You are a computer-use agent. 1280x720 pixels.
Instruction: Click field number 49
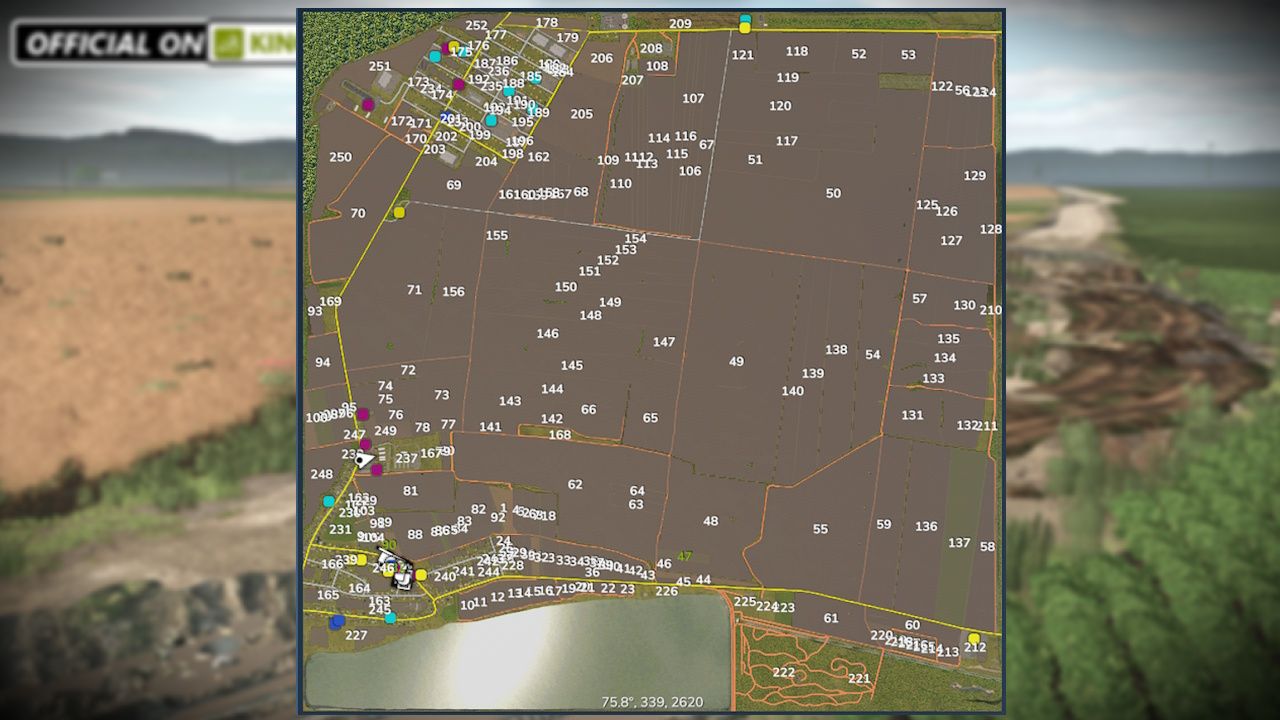pos(737,362)
